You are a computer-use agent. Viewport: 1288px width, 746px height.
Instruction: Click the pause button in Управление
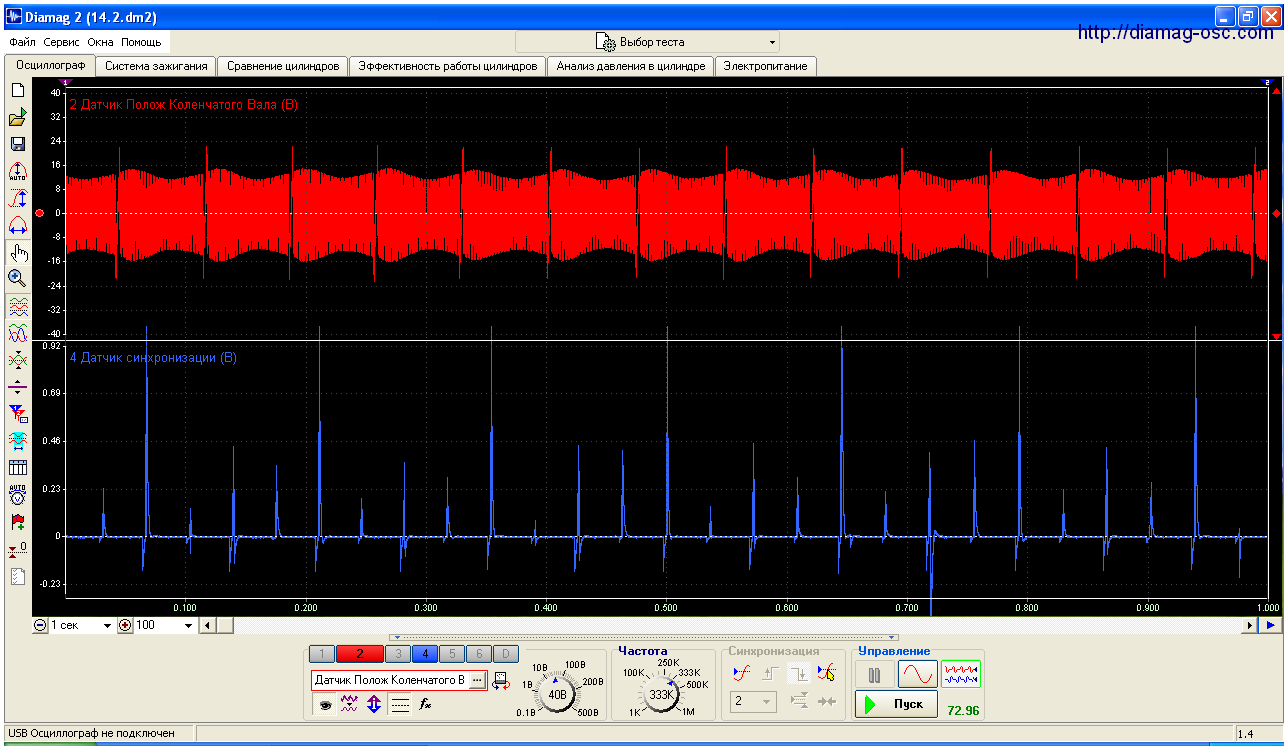pyautogui.click(x=875, y=674)
